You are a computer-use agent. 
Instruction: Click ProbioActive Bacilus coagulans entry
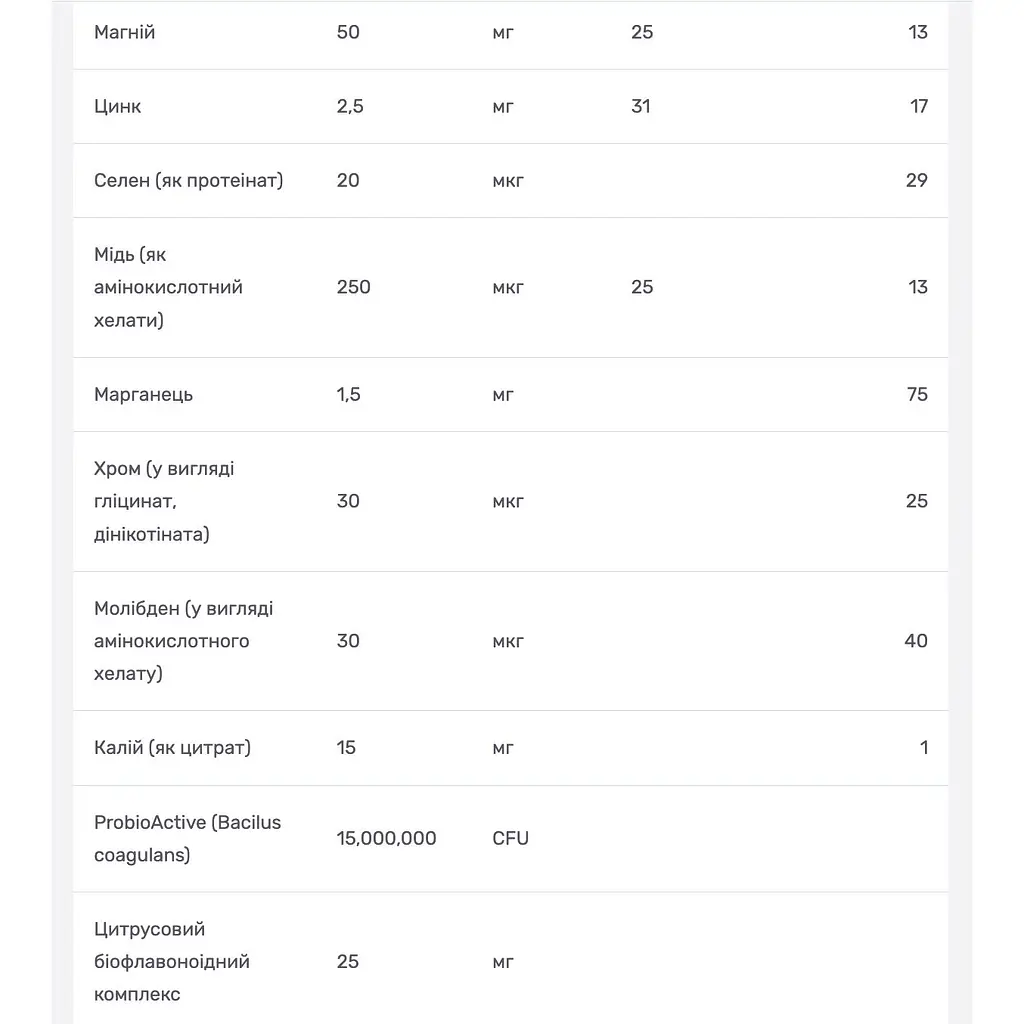[187, 839]
